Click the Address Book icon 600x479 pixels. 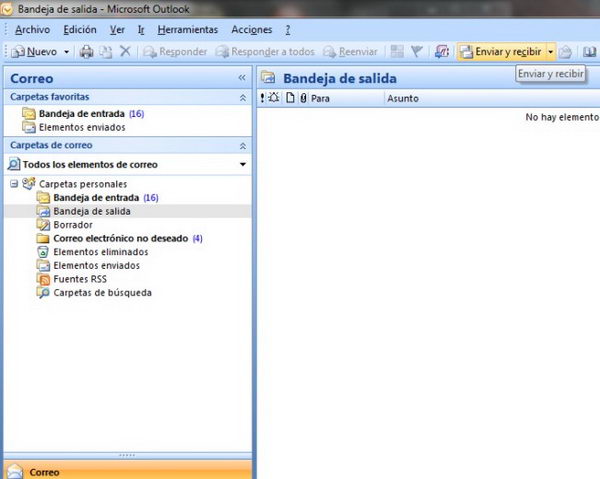(x=589, y=52)
